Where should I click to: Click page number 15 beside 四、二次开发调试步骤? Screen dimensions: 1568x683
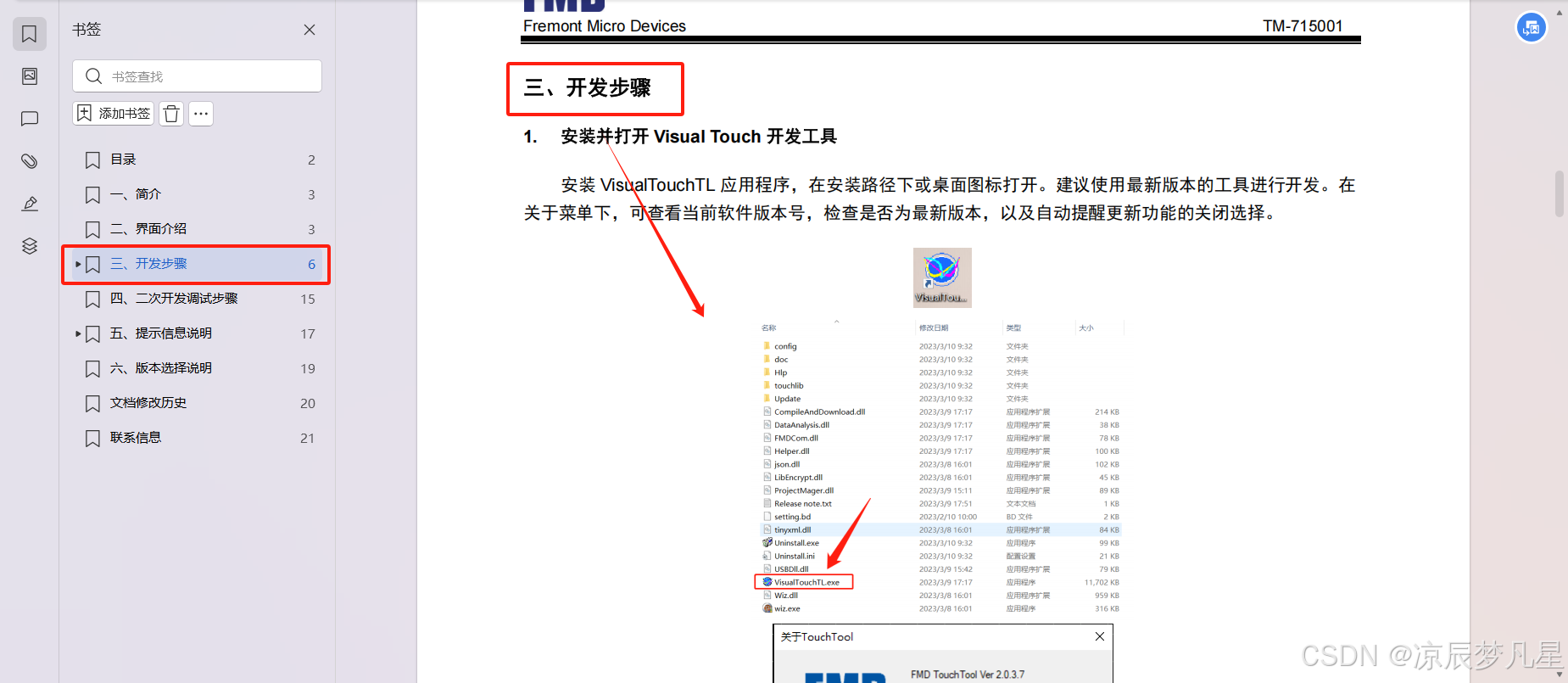308,300
